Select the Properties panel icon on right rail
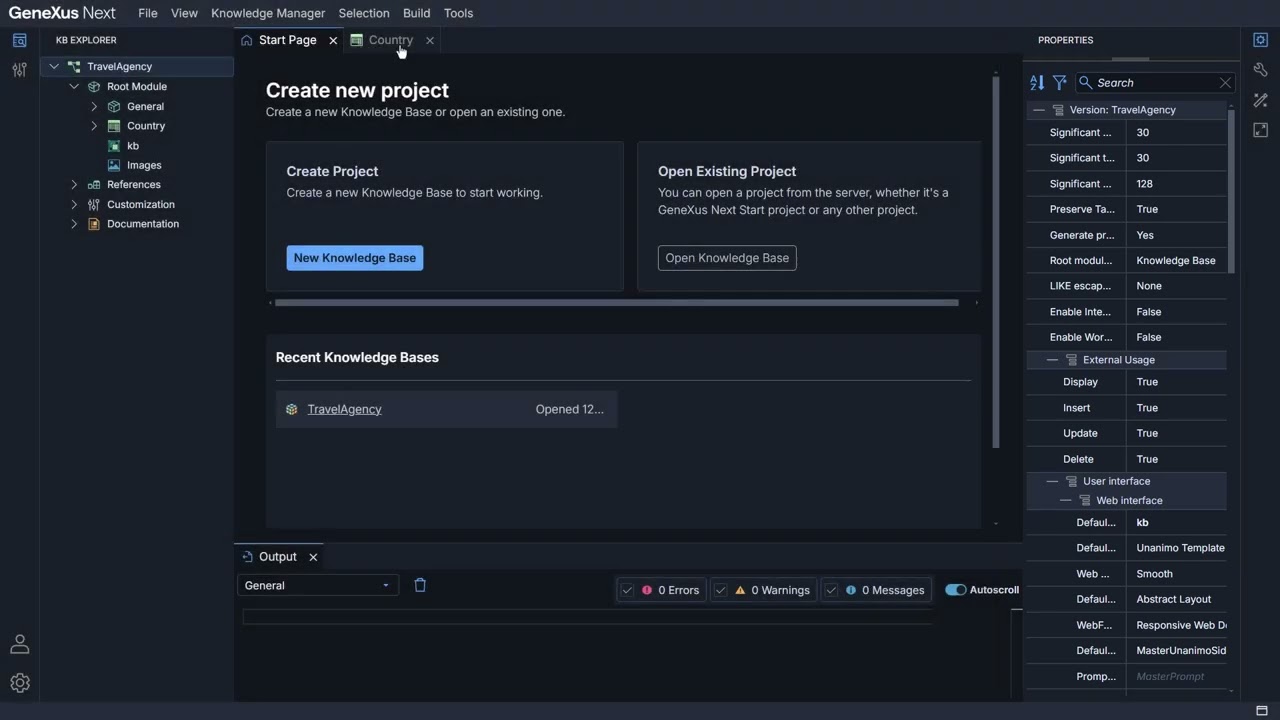Image resolution: width=1280 pixels, height=720 pixels. pos(1260,40)
